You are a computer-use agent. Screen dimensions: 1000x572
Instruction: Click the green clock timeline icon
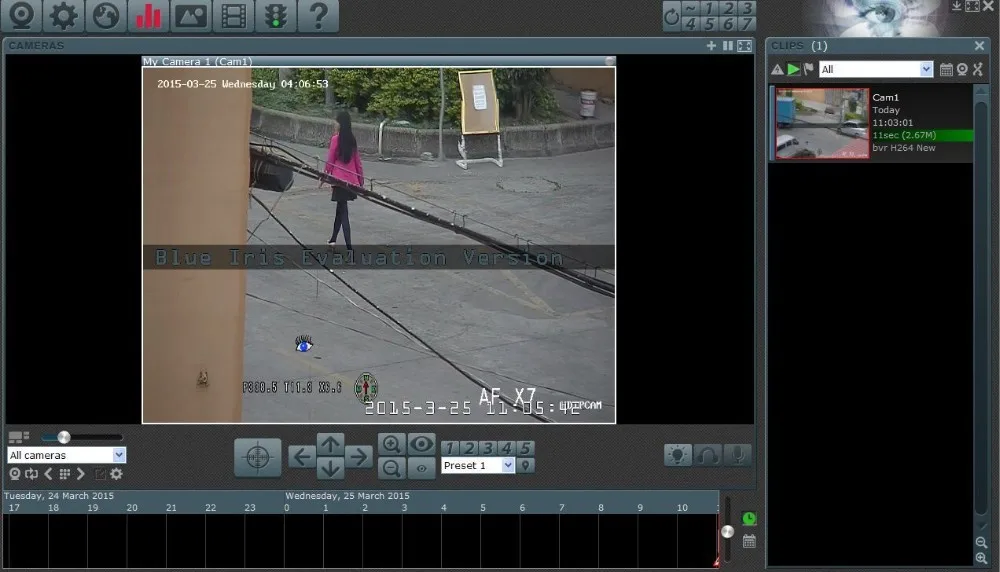tap(749, 518)
